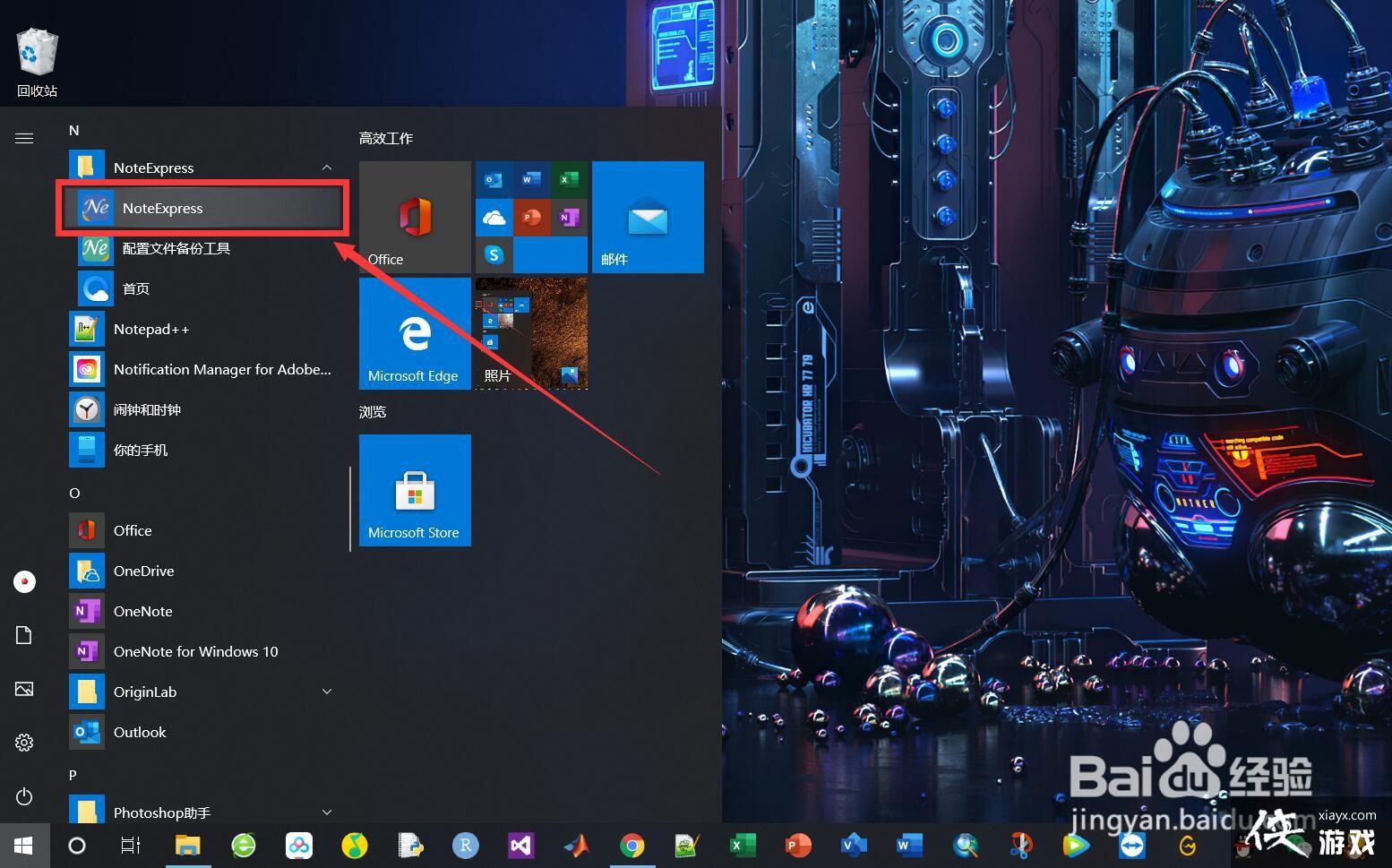Open Settings gear in the Start sidebar
The height and width of the screenshot is (868, 1392).
(24, 743)
